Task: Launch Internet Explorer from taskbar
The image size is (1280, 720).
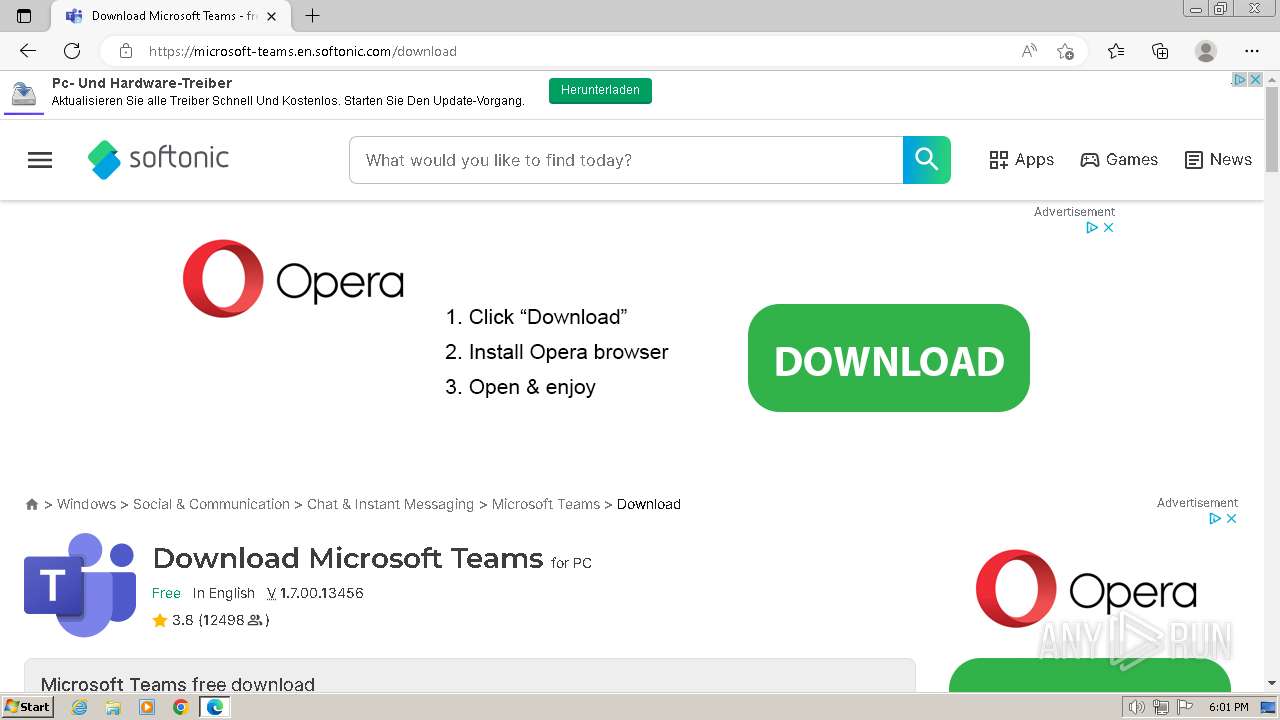Action: pos(80,707)
